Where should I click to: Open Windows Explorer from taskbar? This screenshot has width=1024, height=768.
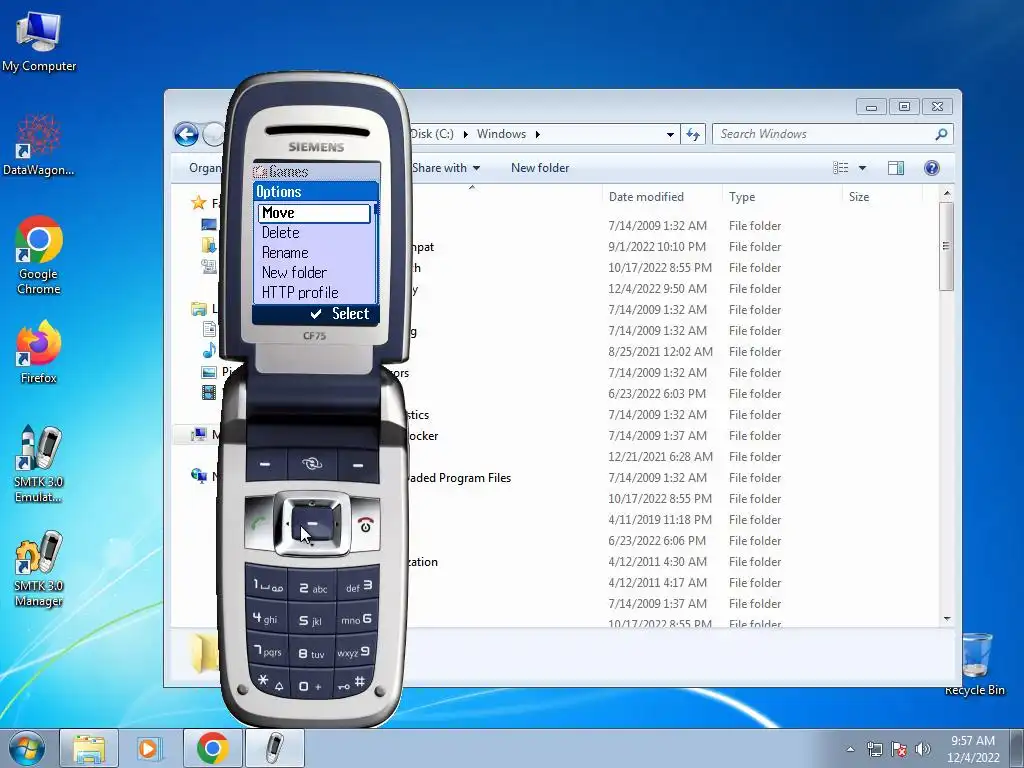point(89,748)
